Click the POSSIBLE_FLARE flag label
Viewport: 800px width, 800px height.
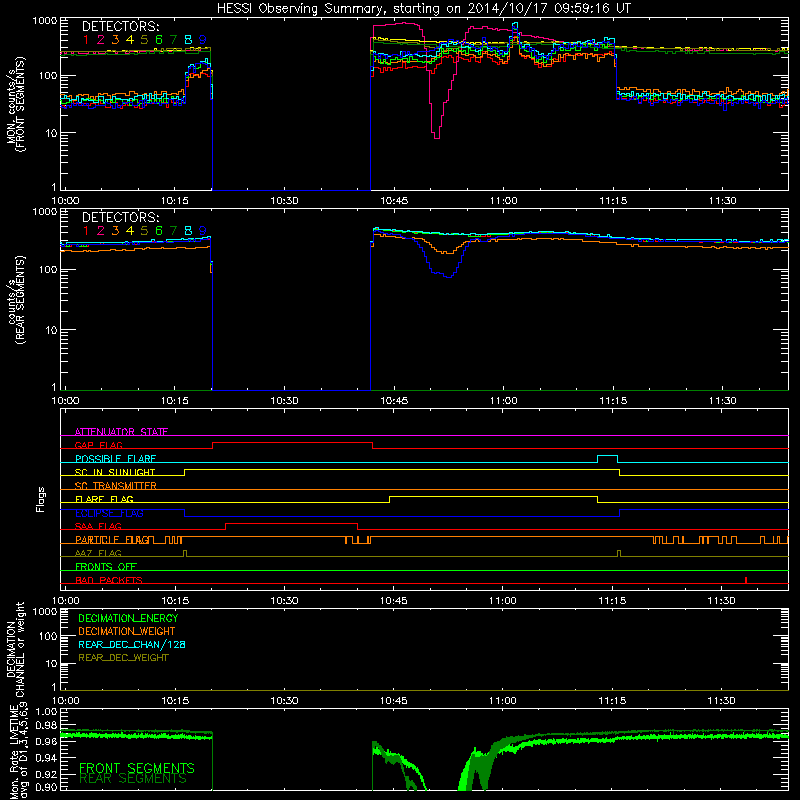pyautogui.click(x=115, y=459)
